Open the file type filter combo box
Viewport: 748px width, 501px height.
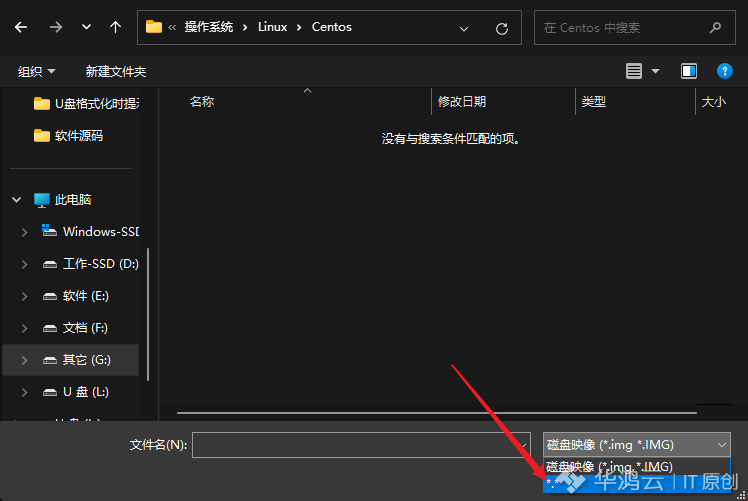(x=636, y=445)
